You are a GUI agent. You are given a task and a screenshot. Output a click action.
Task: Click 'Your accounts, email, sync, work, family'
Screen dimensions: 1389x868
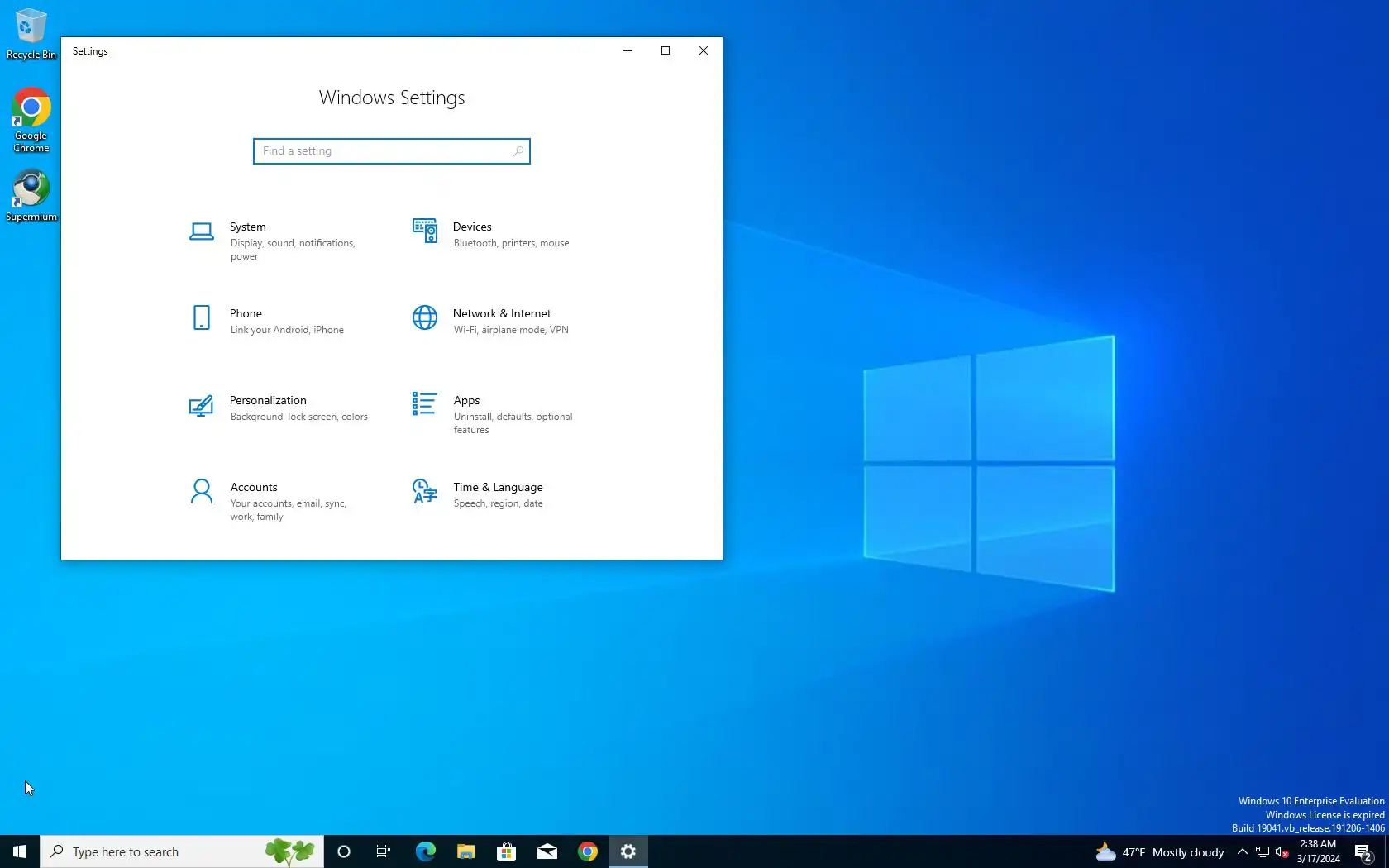click(288, 510)
